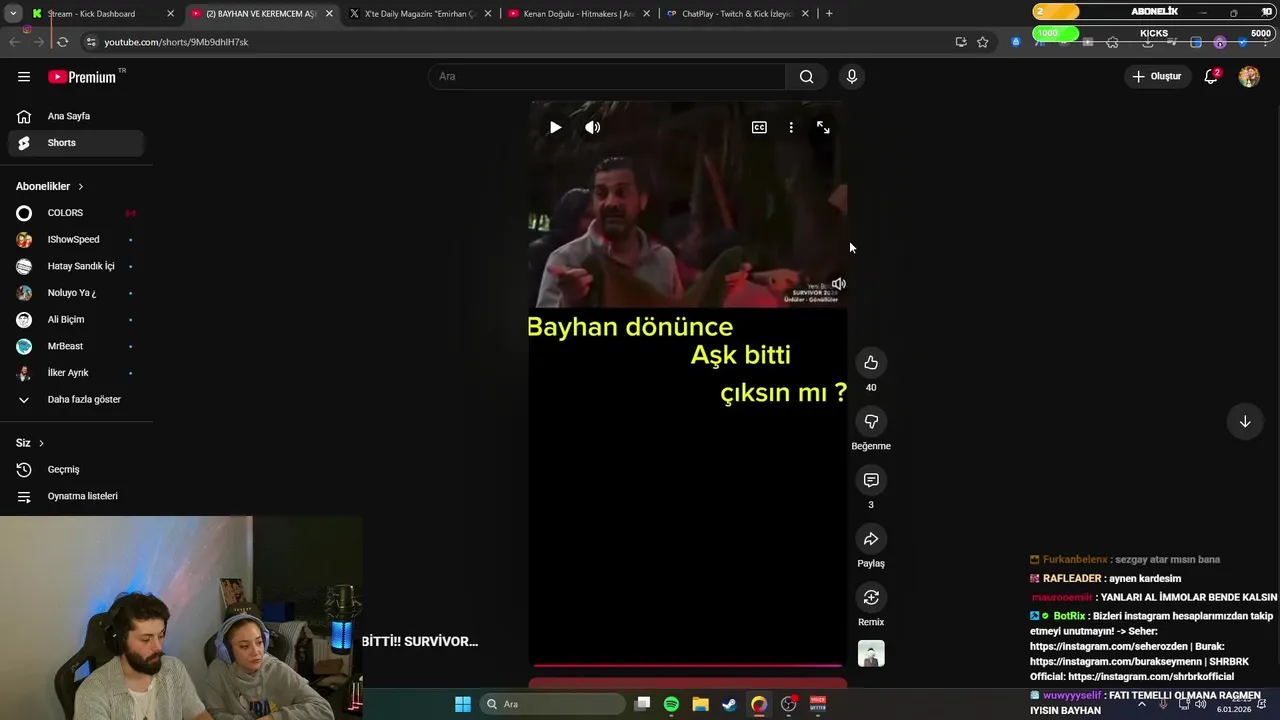Click the taskbar Ara search box
The image size is (1280, 720).
click(x=552, y=704)
